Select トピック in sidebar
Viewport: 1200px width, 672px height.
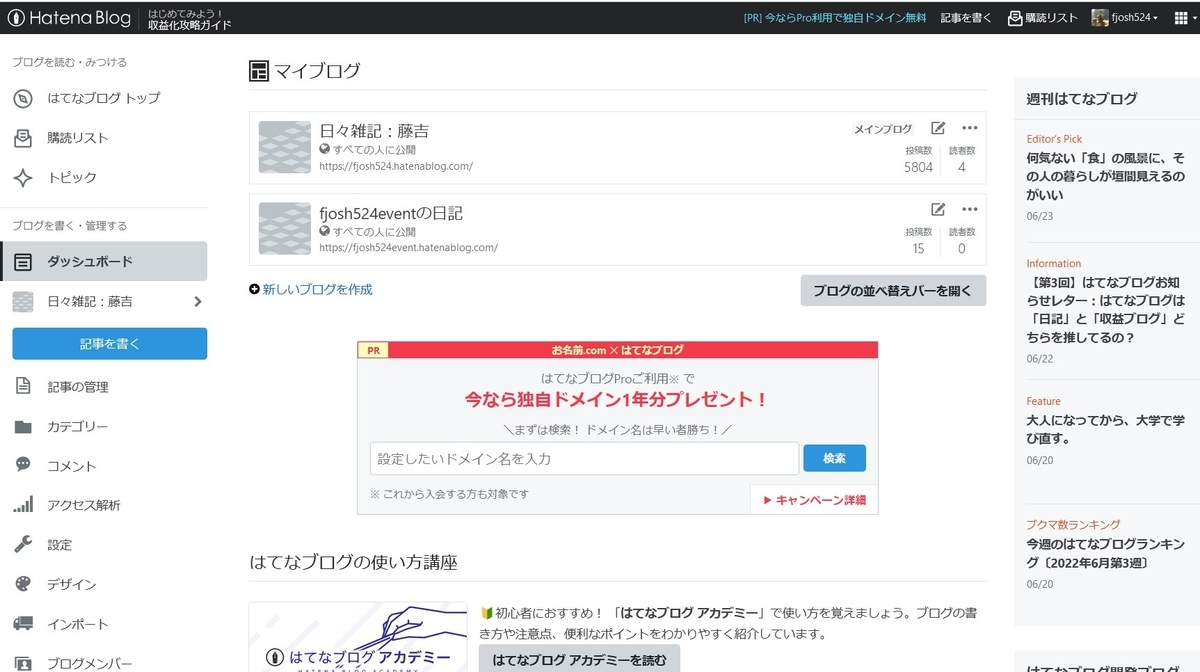point(104,177)
